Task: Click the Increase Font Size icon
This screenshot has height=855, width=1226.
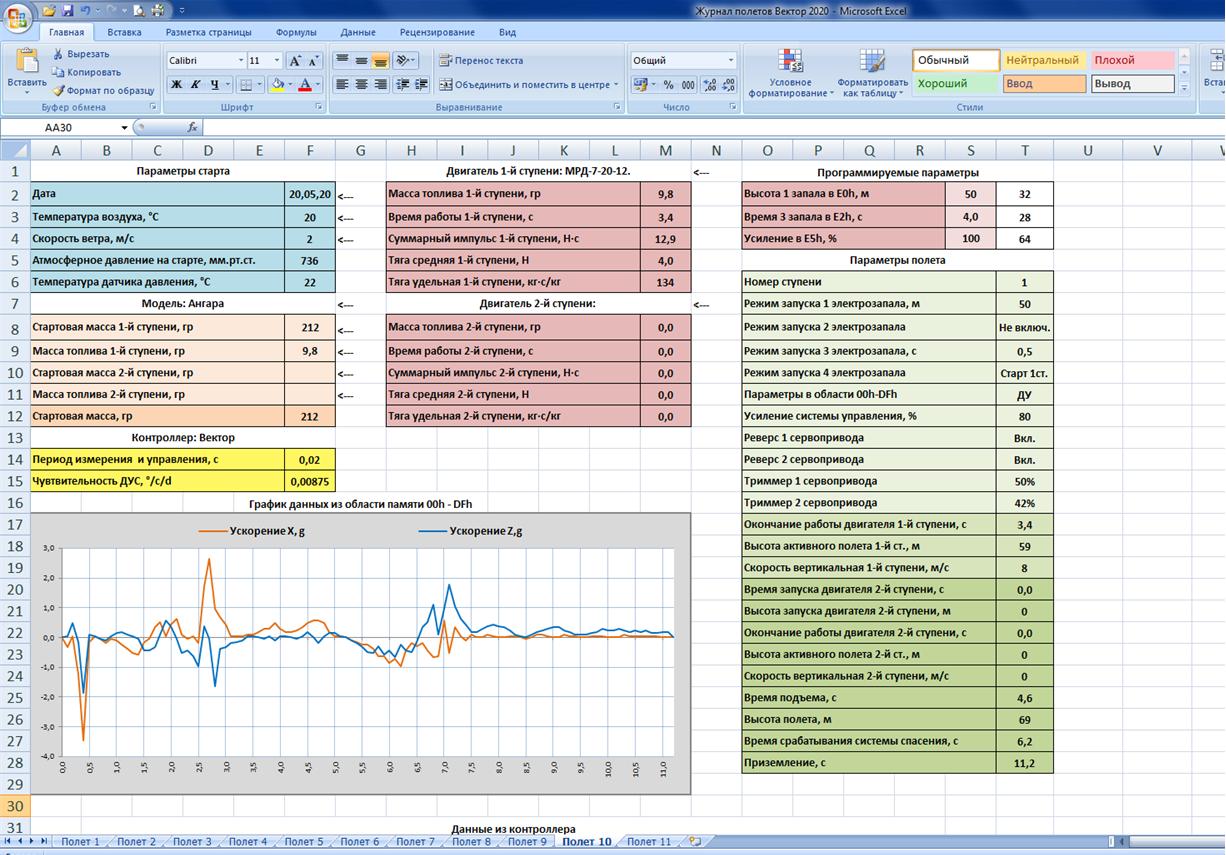Action: tap(295, 61)
